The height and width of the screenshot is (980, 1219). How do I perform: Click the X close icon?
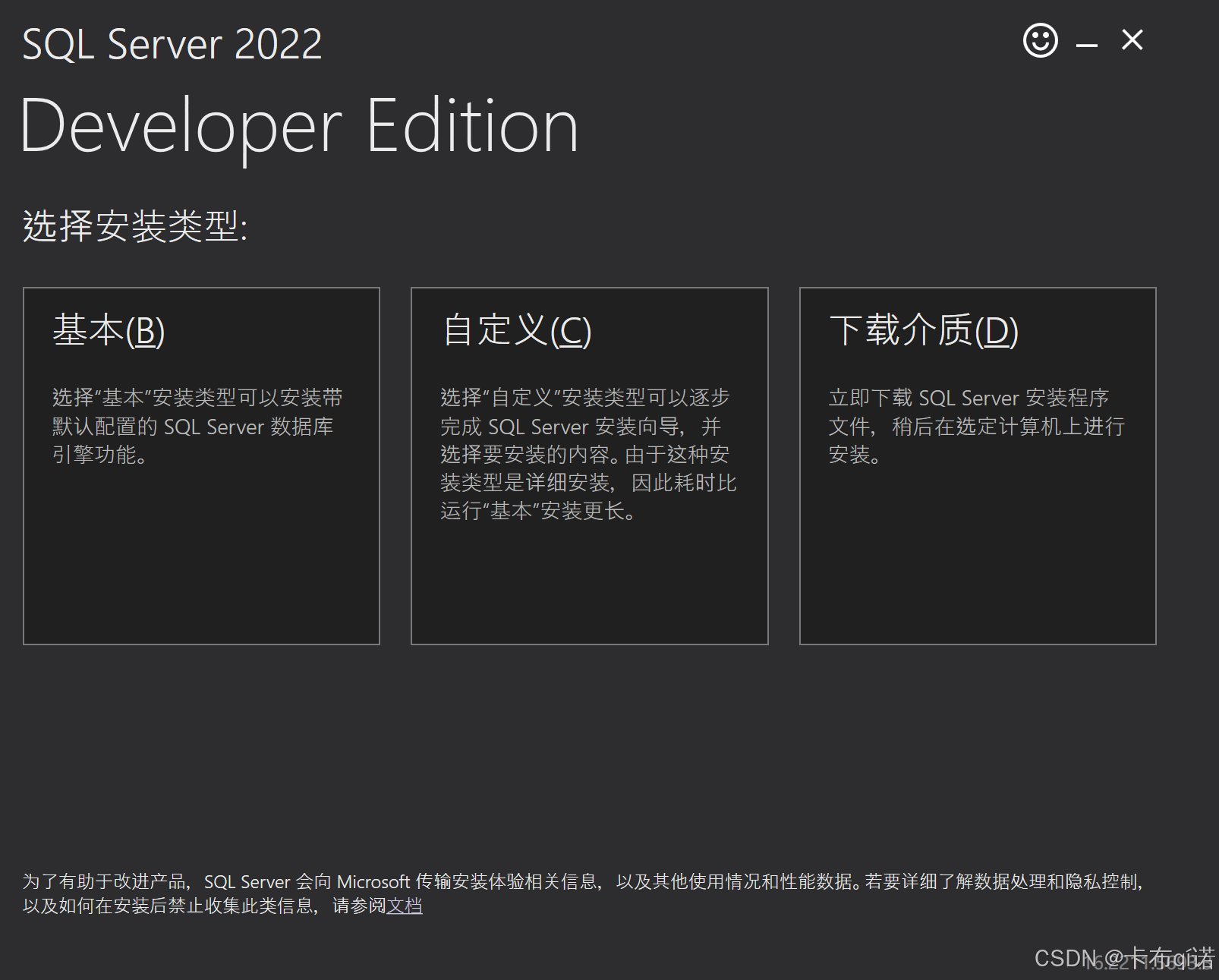coord(1132,40)
